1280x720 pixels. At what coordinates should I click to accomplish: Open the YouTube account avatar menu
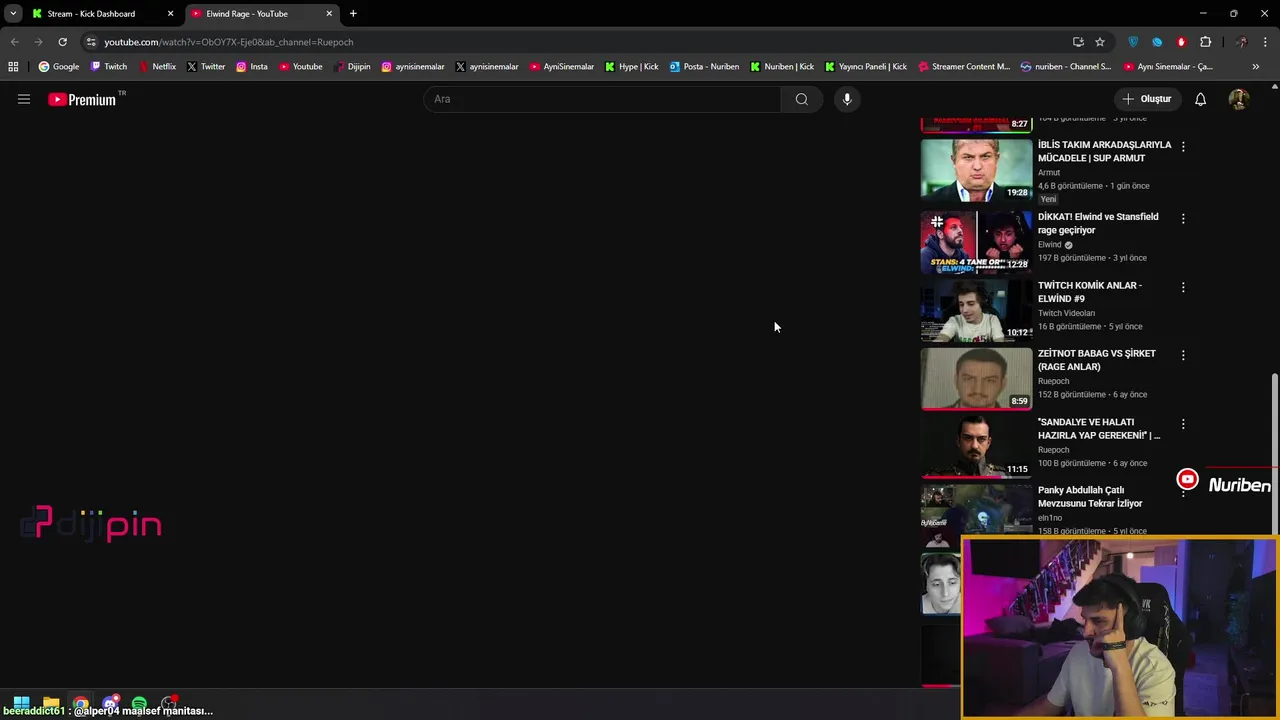click(1238, 99)
